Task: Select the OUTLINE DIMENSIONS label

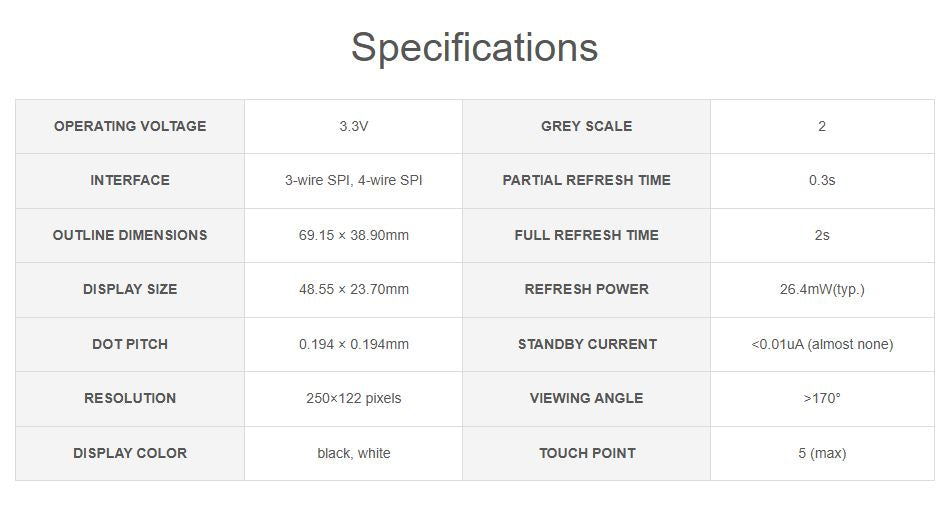Action: (x=130, y=235)
